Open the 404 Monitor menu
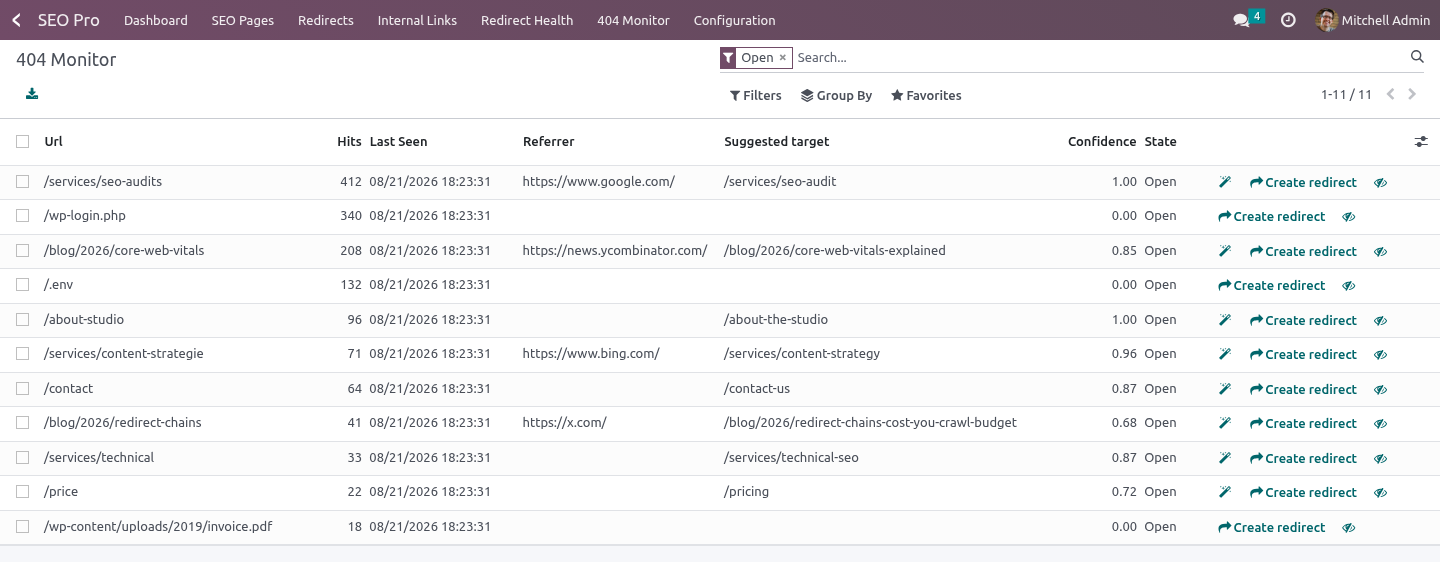This screenshot has width=1440, height=562. coord(633,20)
